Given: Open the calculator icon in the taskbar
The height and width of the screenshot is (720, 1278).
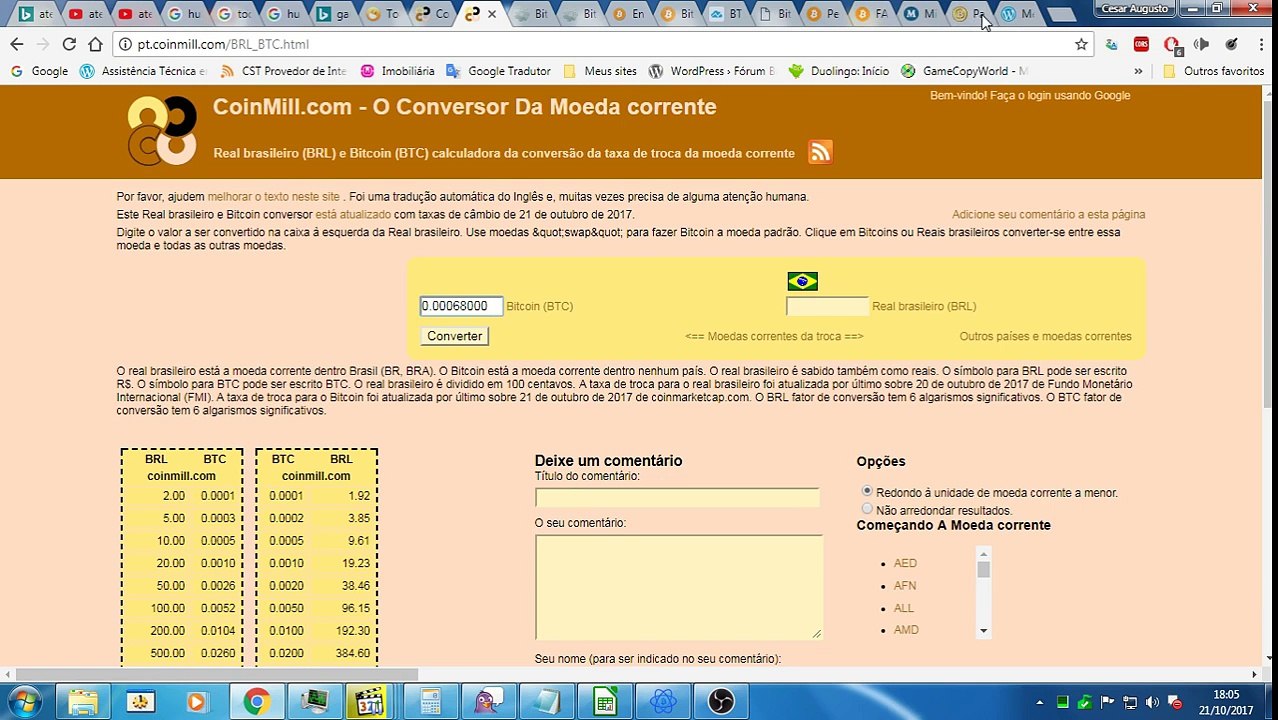Looking at the screenshot, I should (x=430, y=702).
